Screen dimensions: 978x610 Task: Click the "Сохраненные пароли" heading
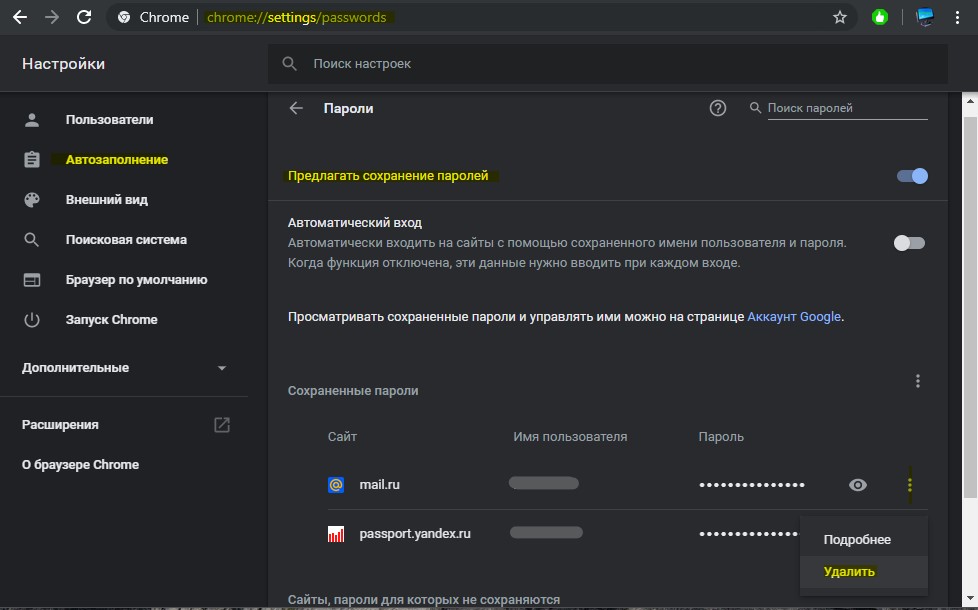(x=353, y=391)
